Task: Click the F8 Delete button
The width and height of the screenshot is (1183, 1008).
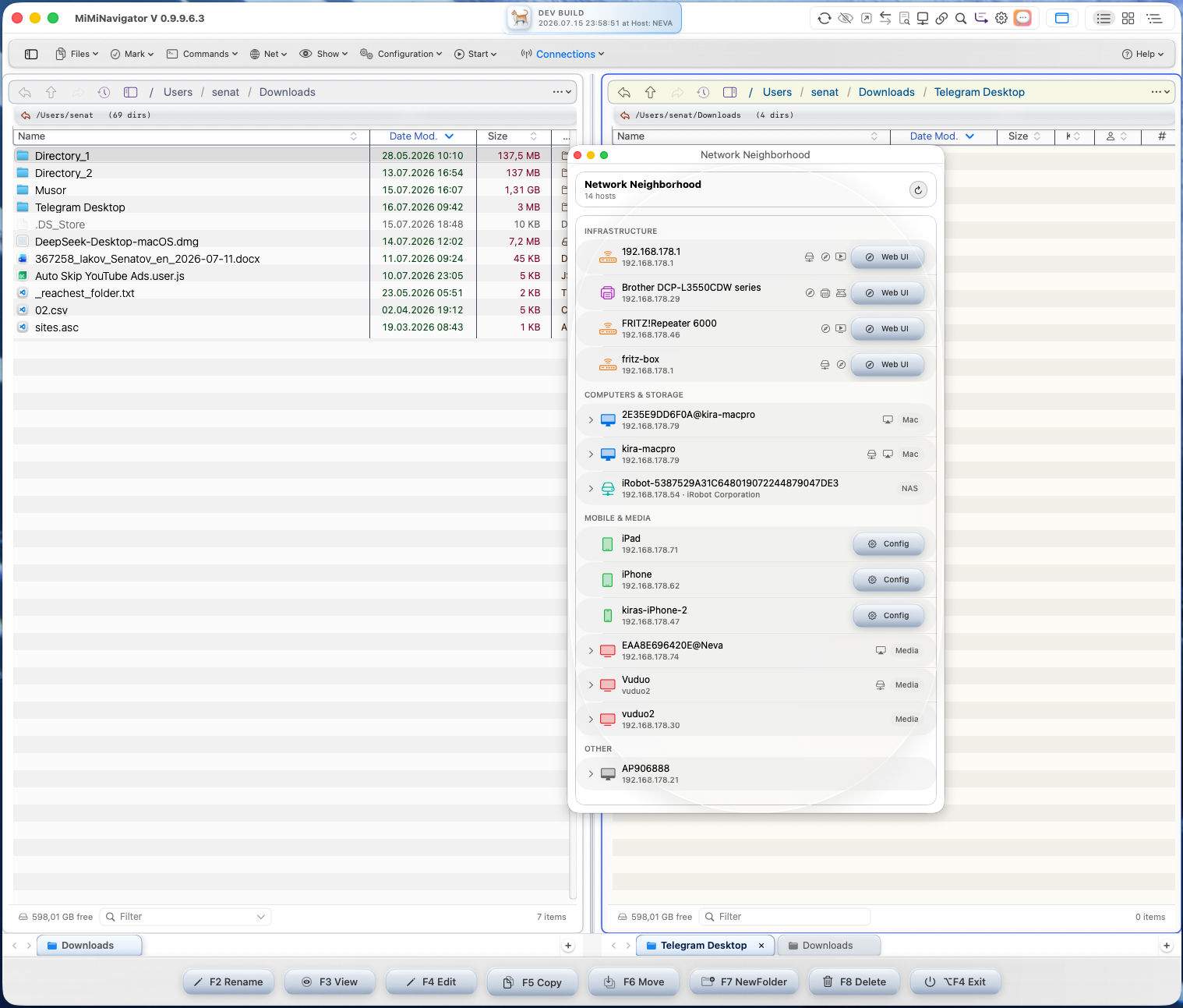Action: [854, 982]
